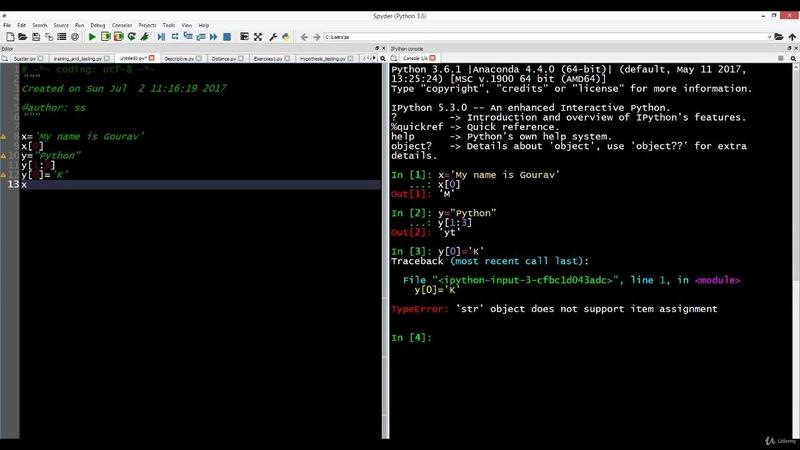Open a file with the folder icon
This screenshot has height=450, width=800.
[23, 37]
